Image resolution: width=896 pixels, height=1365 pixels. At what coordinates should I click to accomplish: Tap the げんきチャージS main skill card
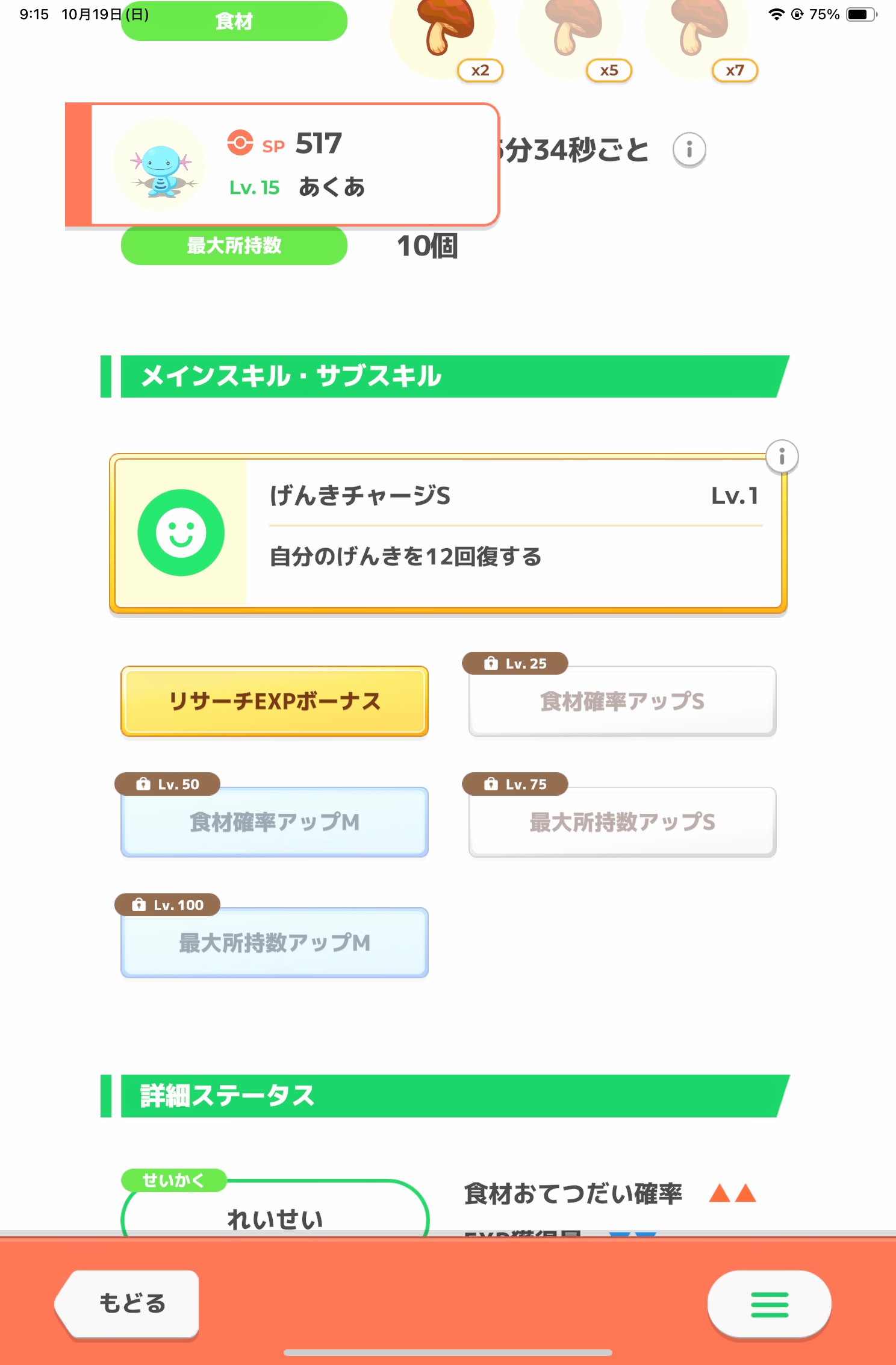(448, 533)
